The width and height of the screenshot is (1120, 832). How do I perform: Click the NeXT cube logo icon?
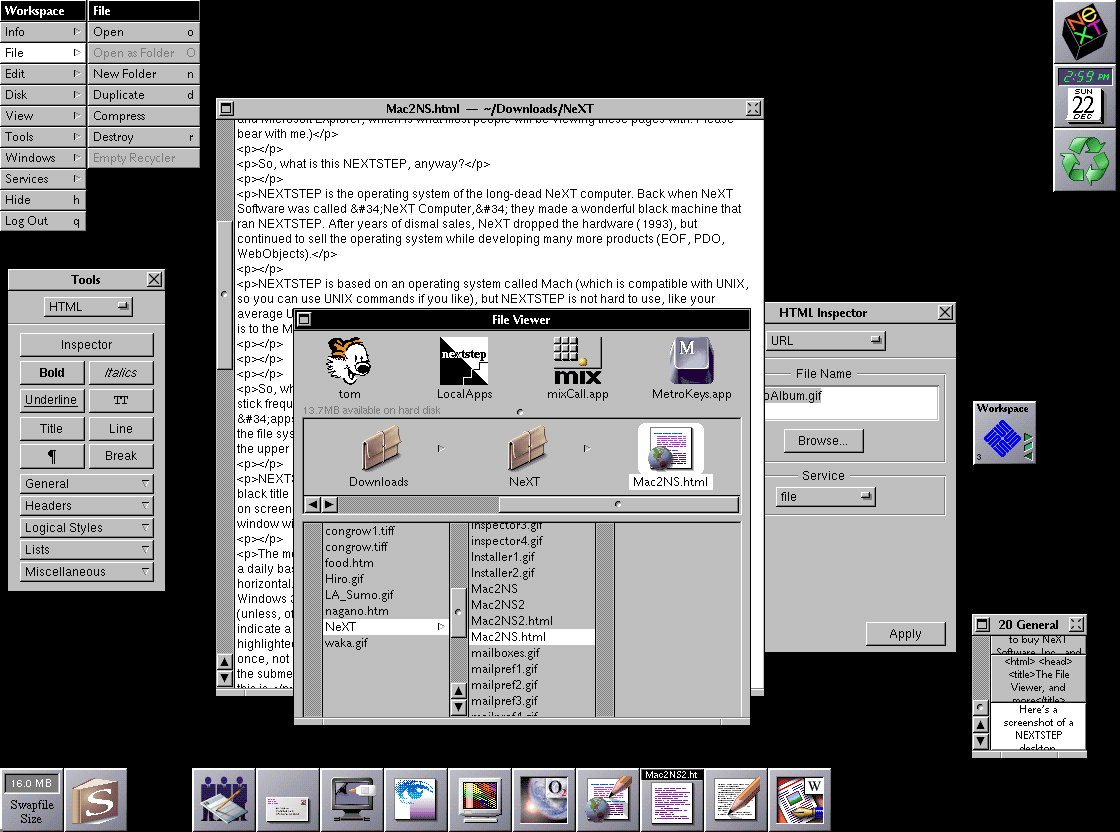[1085, 33]
